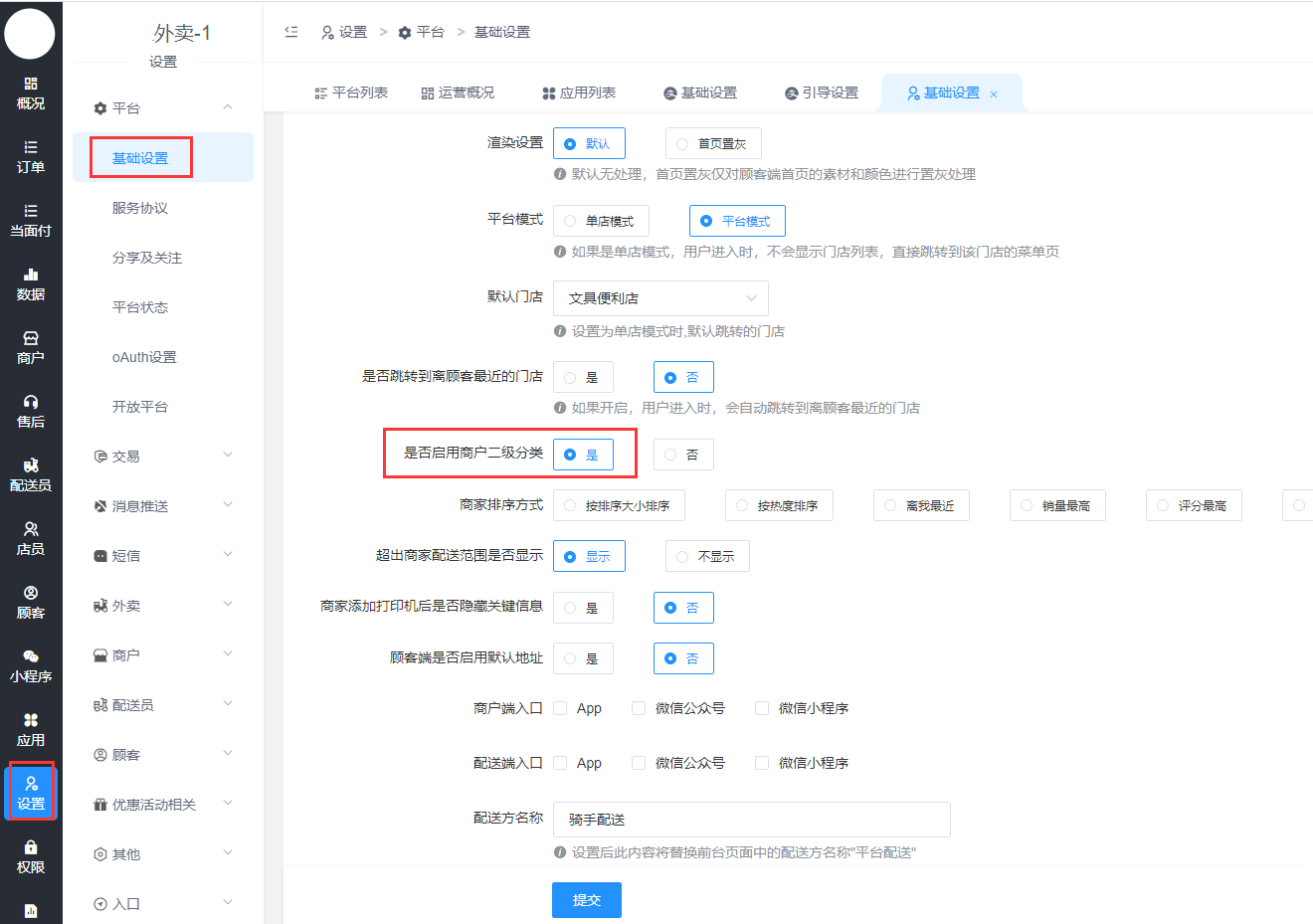
Task: Switch to 引导设置 tab
Action: pyautogui.click(x=822, y=92)
